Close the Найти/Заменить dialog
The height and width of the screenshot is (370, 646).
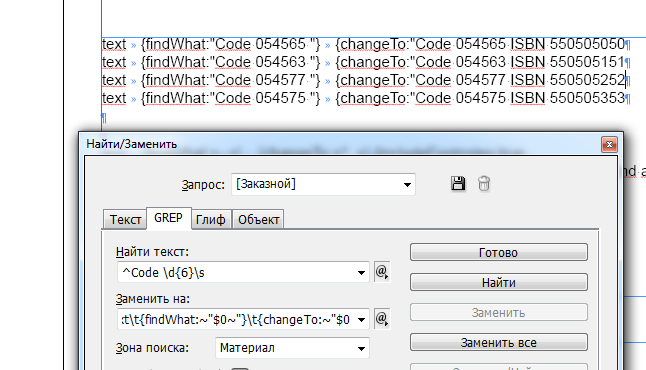[609, 144]
